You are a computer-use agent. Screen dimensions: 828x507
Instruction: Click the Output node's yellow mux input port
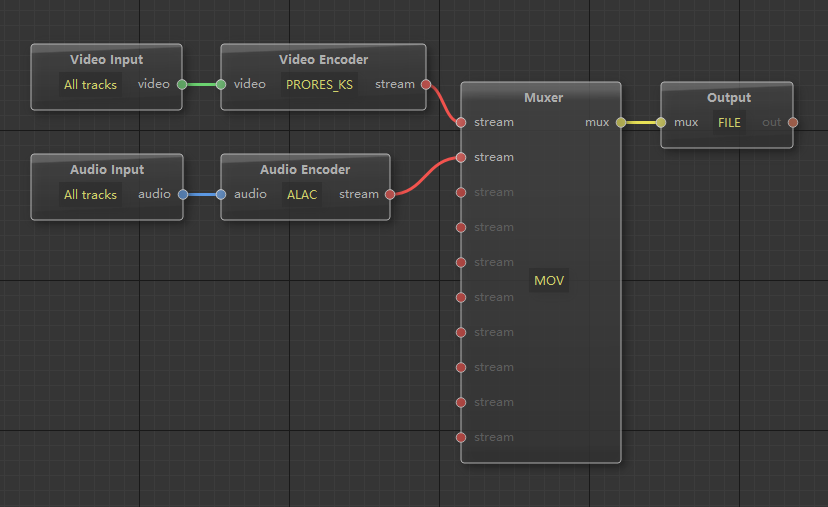[x=661, y=123]
